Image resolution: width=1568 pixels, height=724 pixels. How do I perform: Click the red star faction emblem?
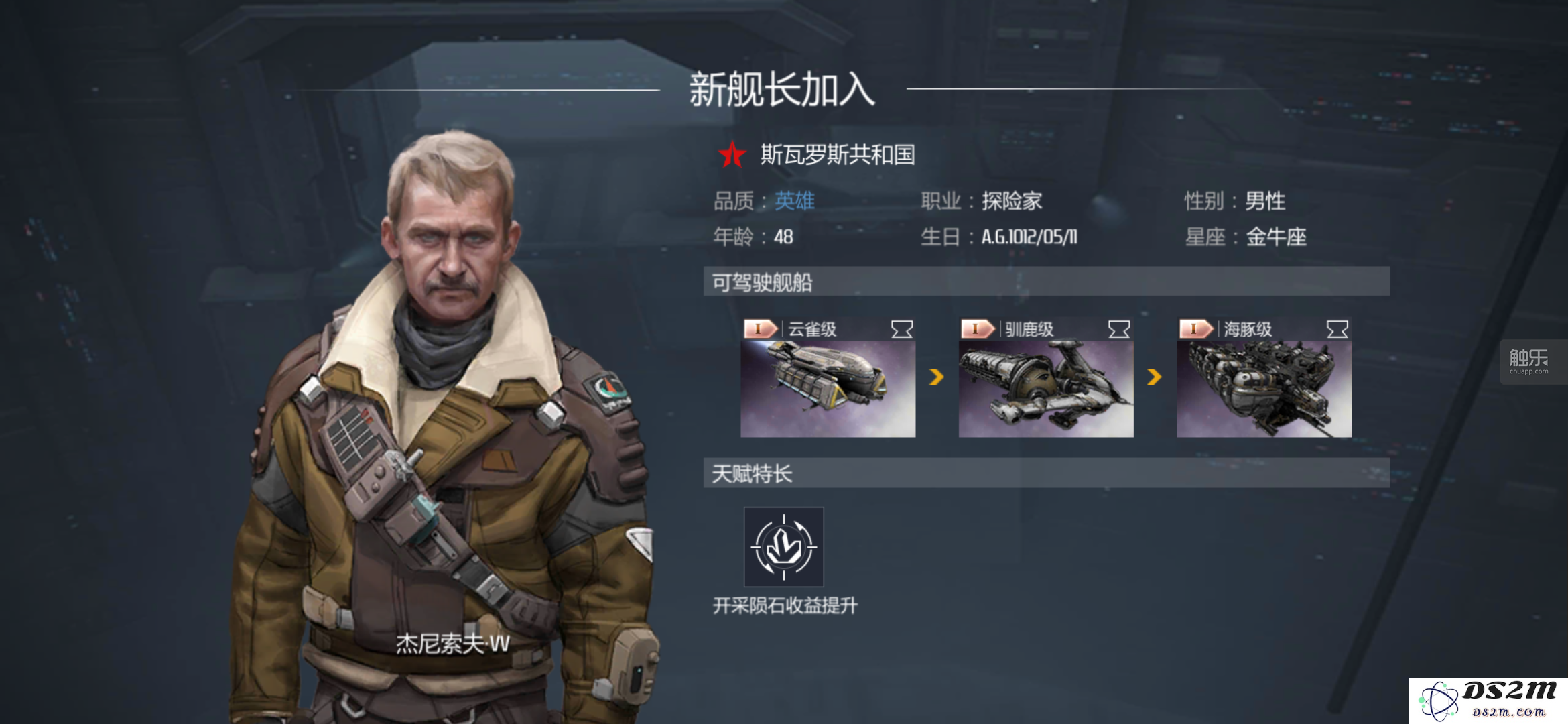coord(732,155)
